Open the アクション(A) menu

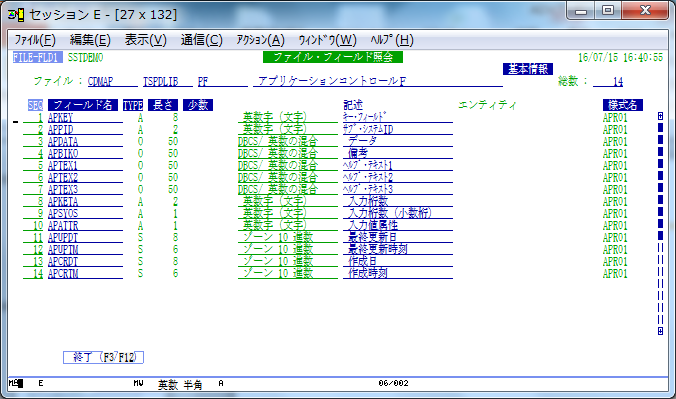(x=260, y=40)
